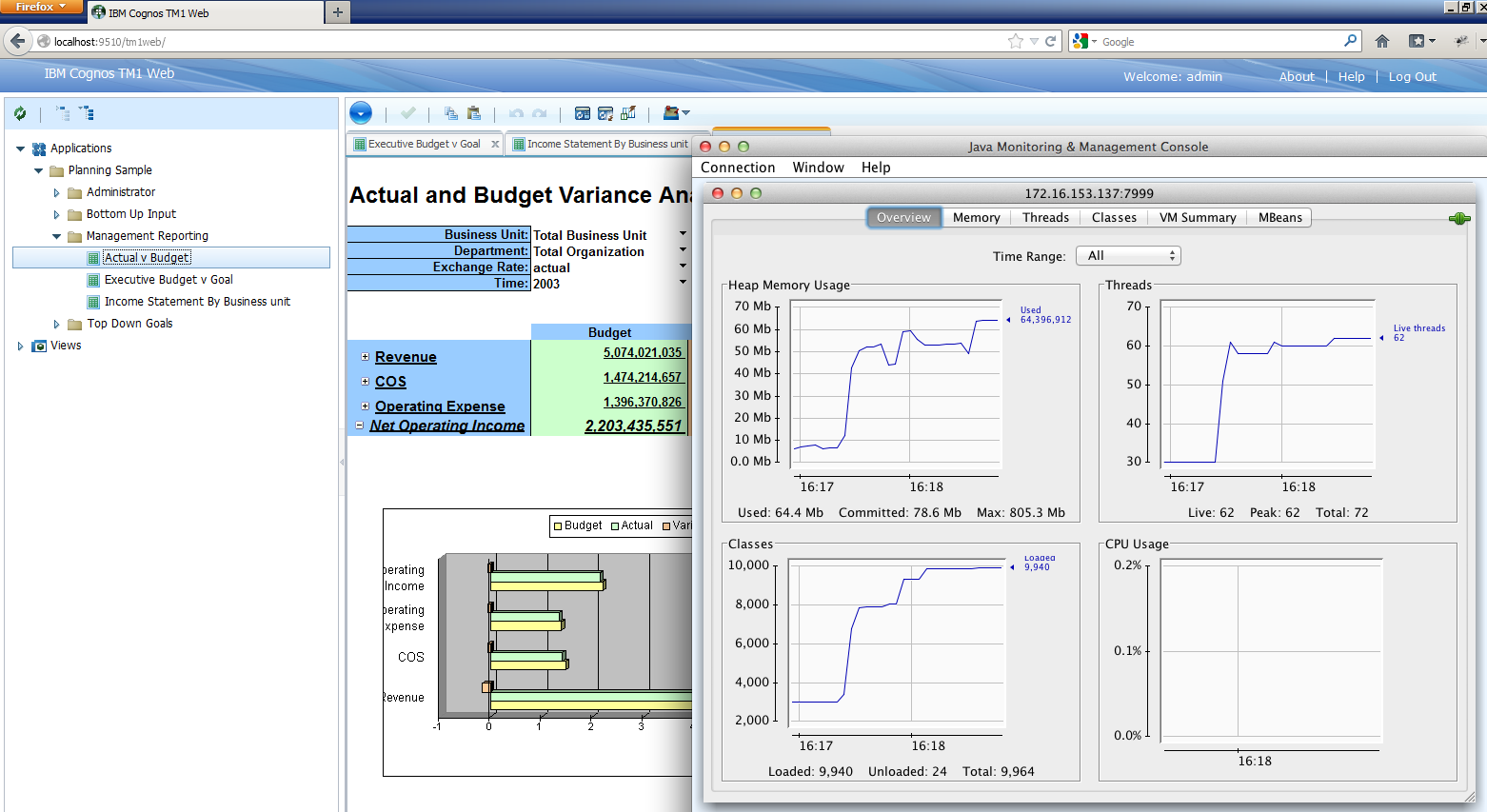Open the Time dropdown arrow

[683, 282]
